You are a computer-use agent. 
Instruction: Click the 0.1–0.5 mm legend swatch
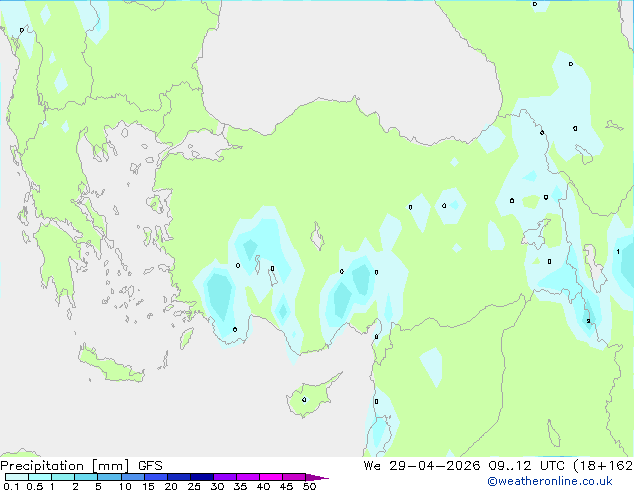click(x=17, y=477)
